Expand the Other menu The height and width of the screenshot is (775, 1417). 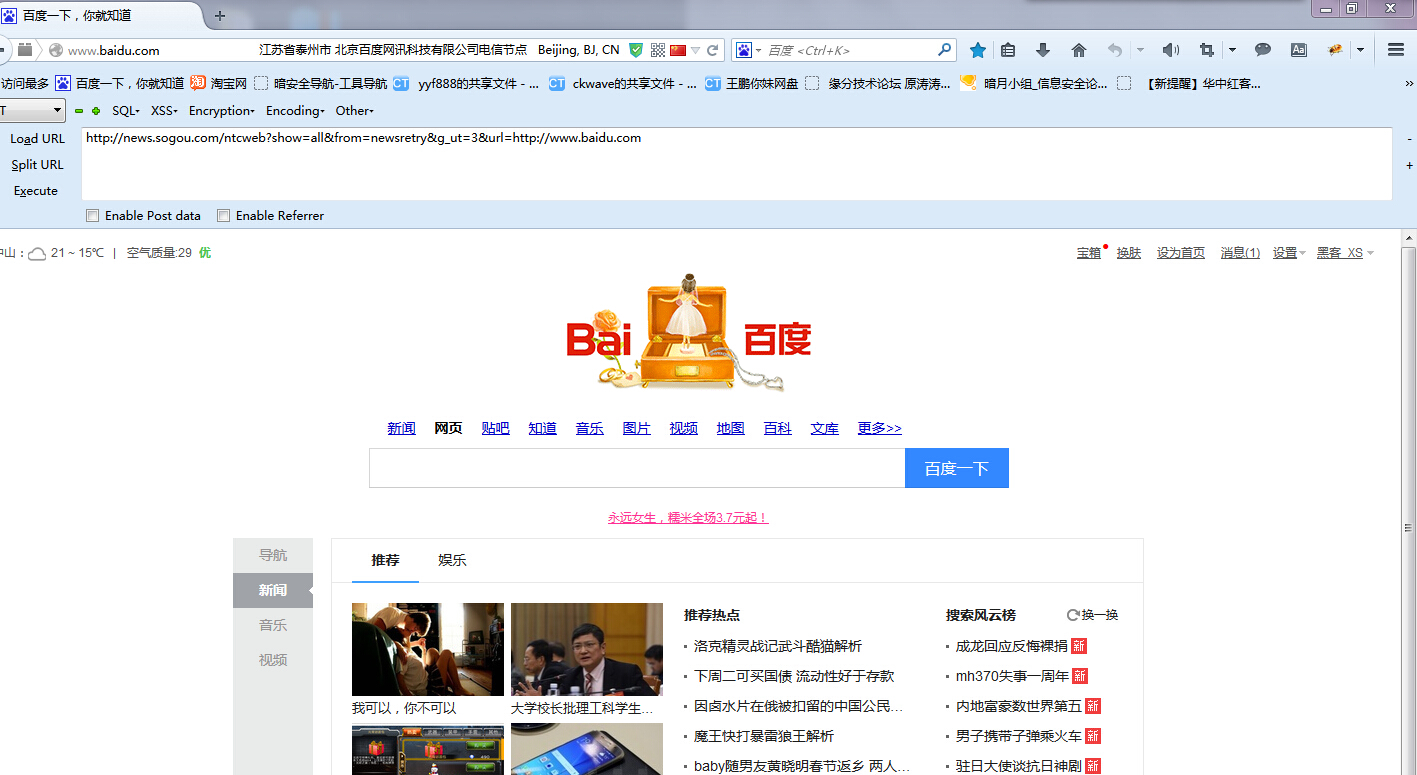click(x=354, y=111)
